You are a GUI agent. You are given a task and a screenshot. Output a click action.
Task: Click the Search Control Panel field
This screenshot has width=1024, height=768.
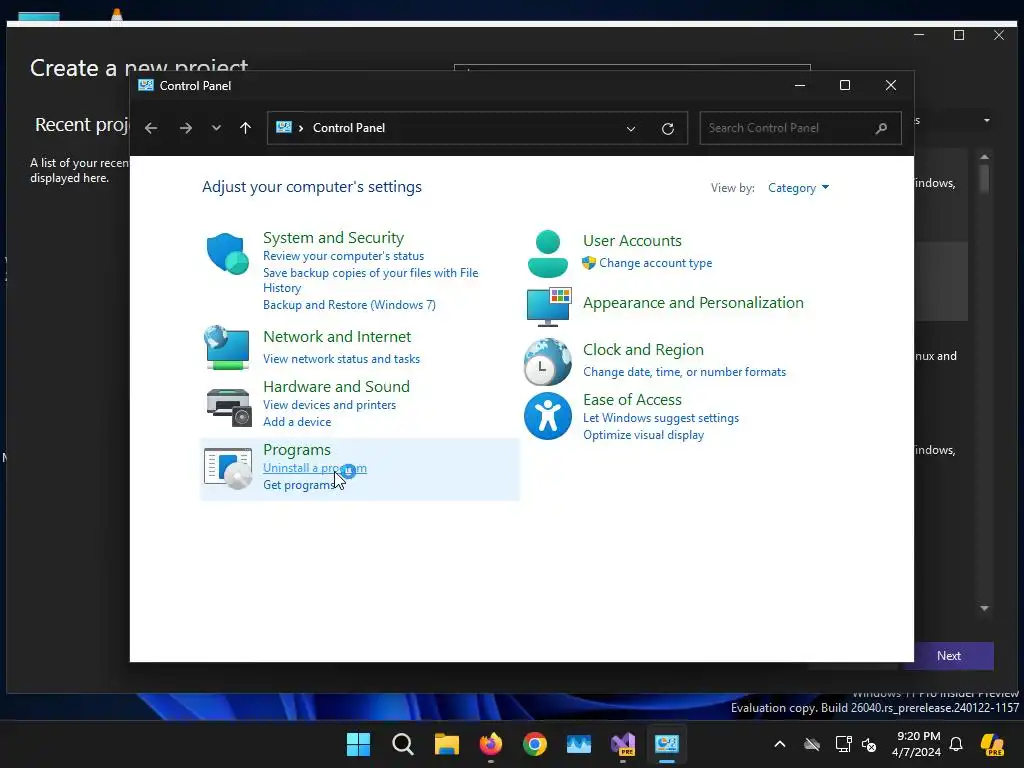pyautogui.click(x=801, y=128)
